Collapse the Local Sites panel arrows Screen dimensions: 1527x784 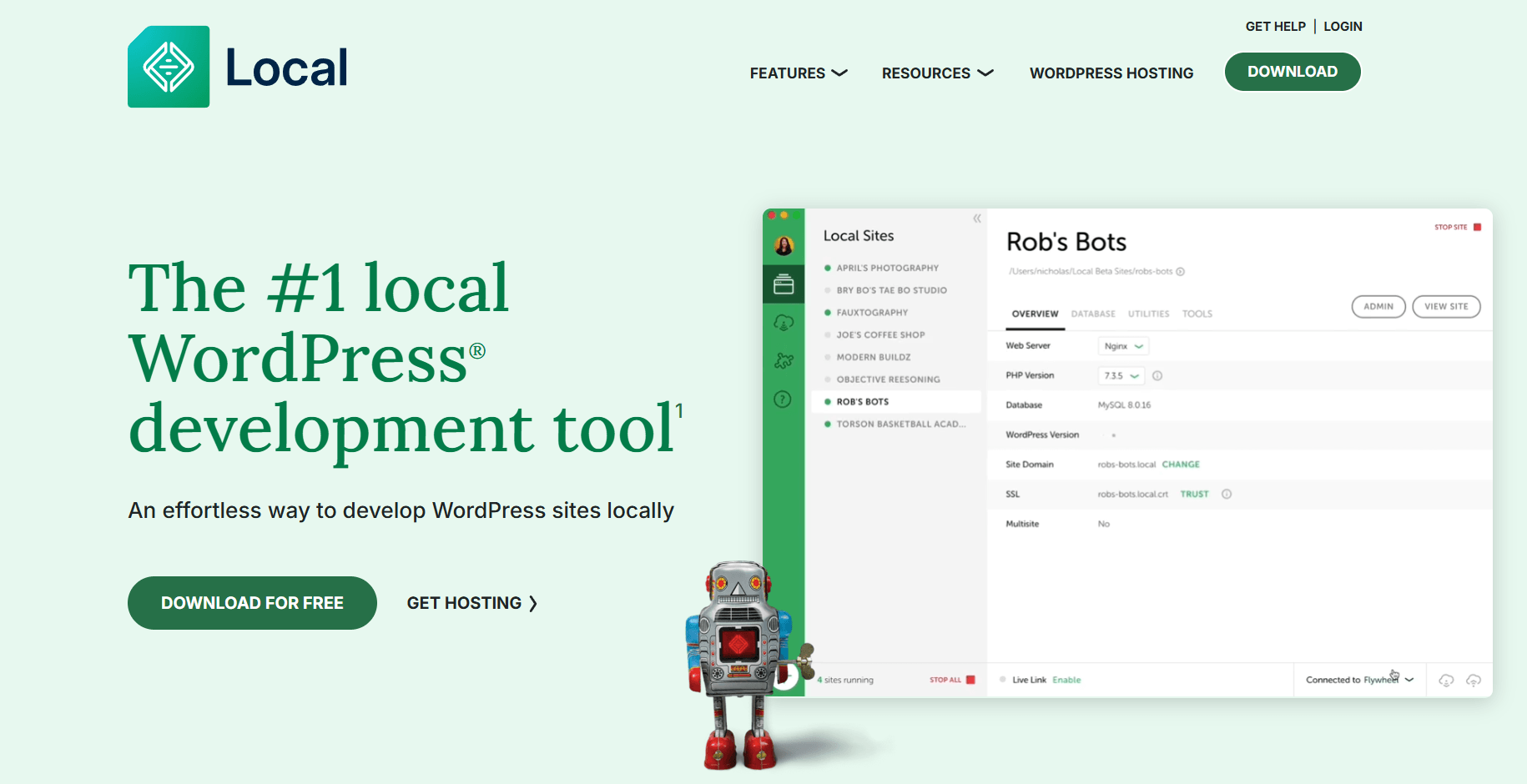click(x=977, y=219)
